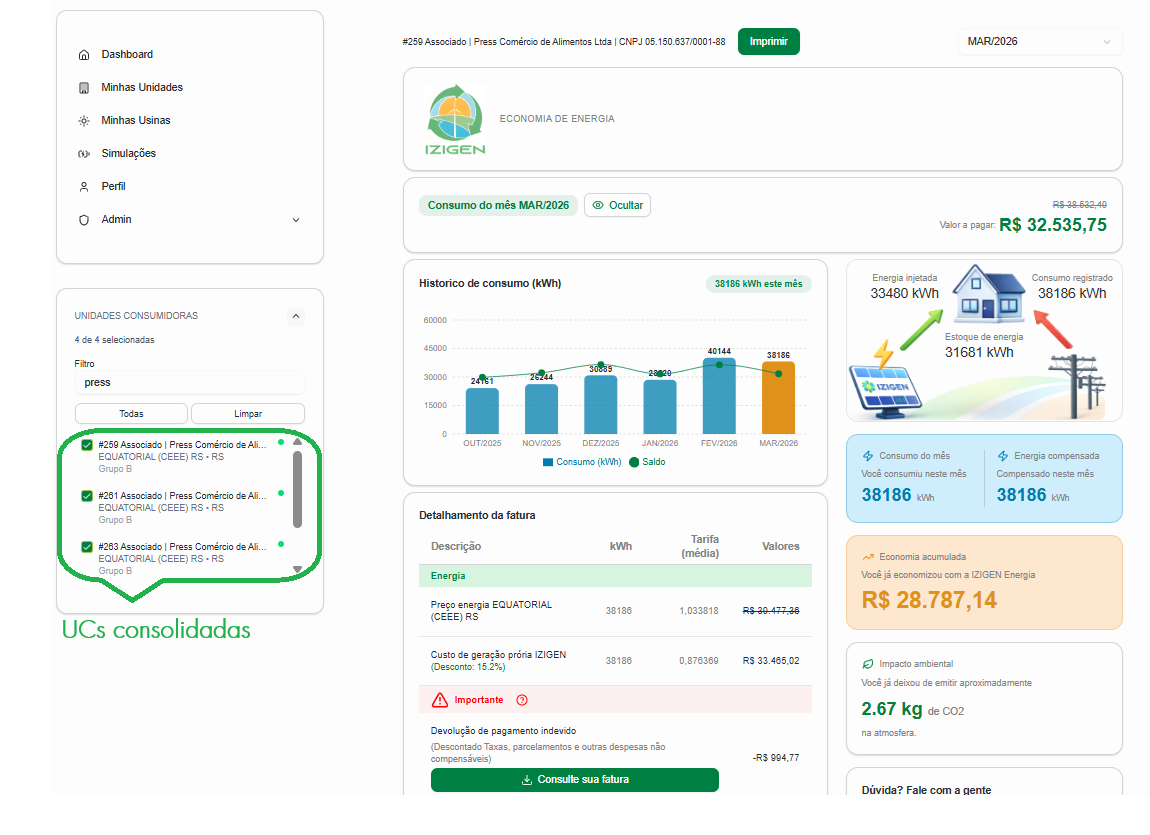1150x835 pixels.
Task: Hide consumption with the Ocultar button
Action: 617,205
